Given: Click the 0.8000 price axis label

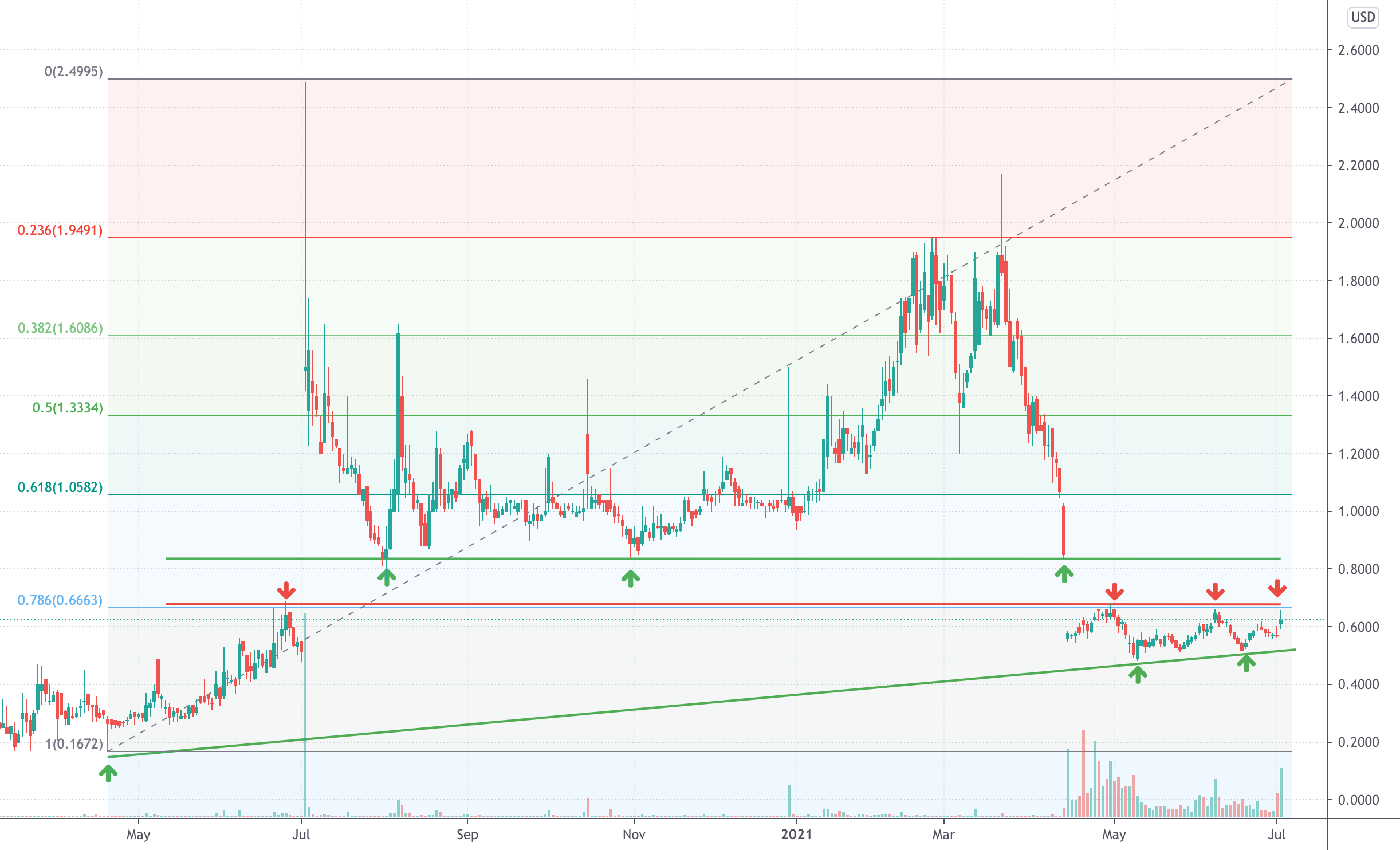Looking at the screenshot, I should pyautogui.click(x=1358, y=569).
